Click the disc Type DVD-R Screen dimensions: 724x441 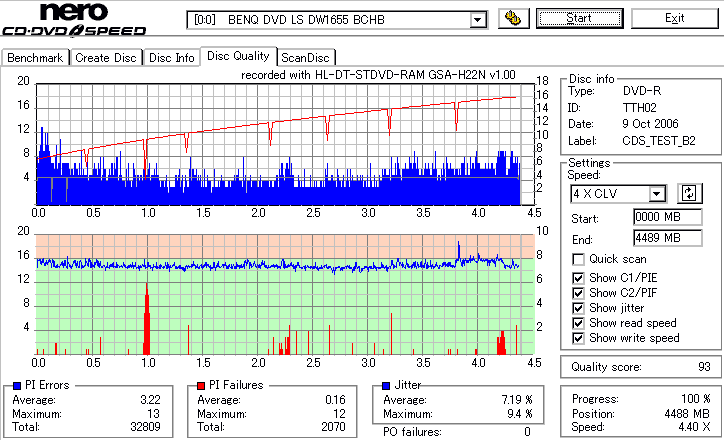(642, 91)
